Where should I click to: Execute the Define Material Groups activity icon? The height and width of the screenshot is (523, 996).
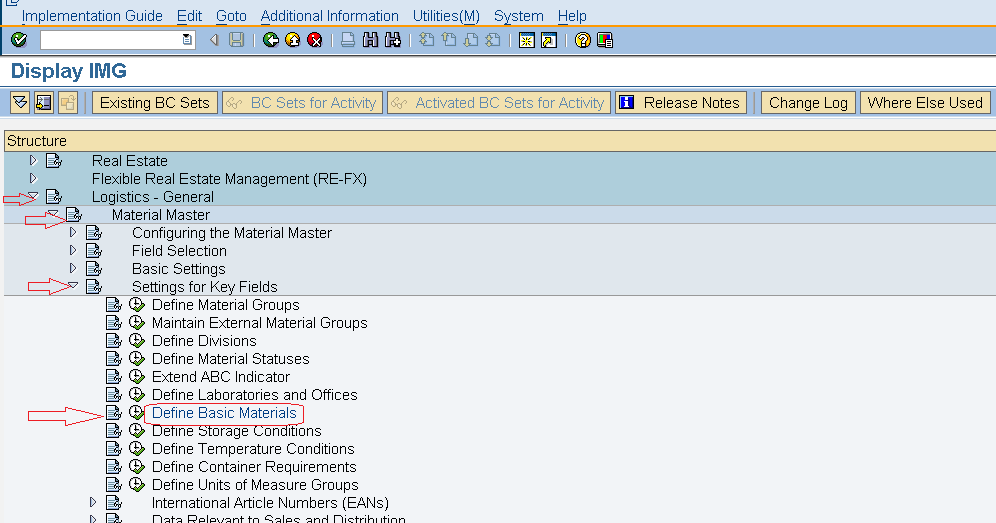[x=137, y=304]
